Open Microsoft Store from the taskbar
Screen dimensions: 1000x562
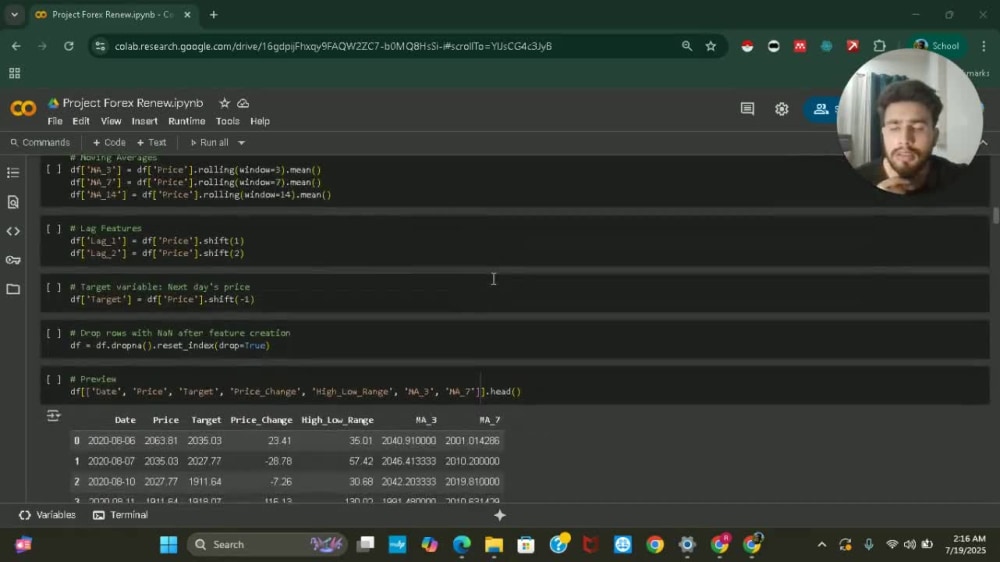click(526, 545)
